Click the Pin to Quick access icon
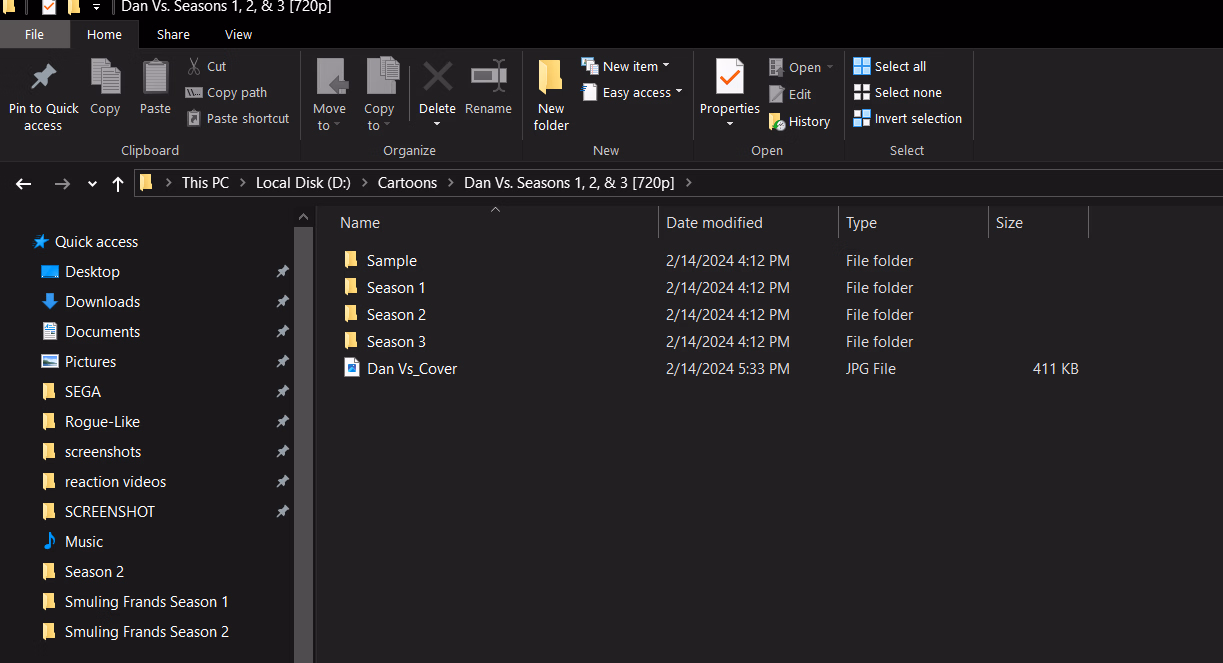The height and width of the screenshot is (663, 1223). pos(43,78)
